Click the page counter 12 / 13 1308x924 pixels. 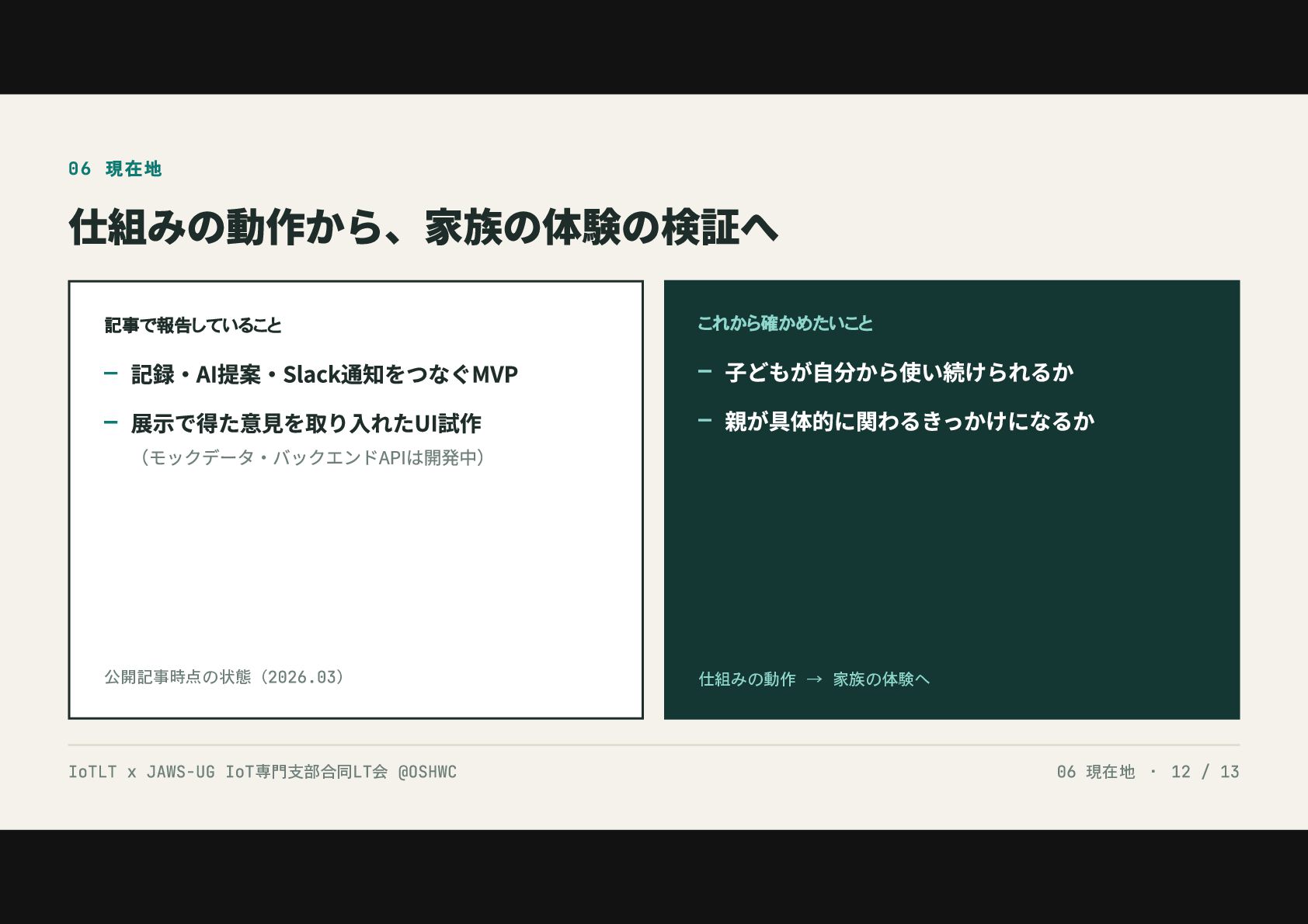[x=1205, y=772]
